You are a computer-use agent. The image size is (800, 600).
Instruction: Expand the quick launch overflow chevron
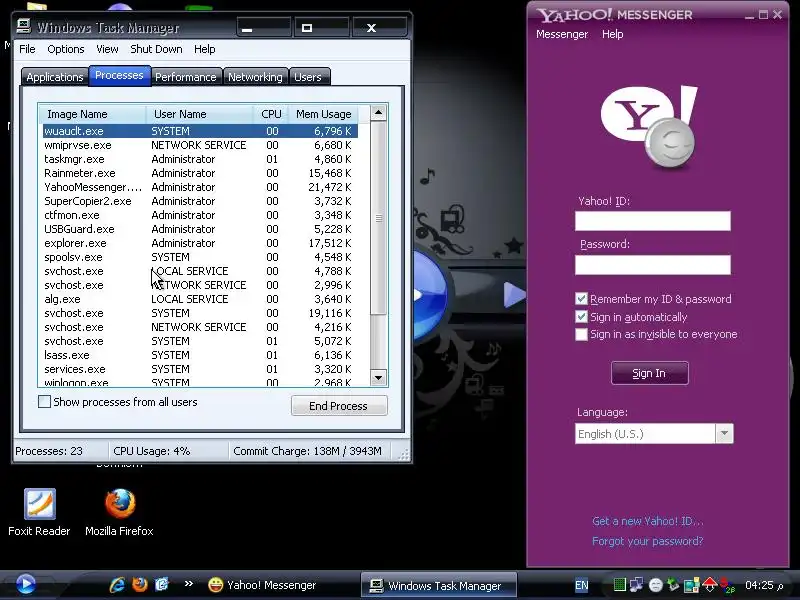(x=189, y=584)
